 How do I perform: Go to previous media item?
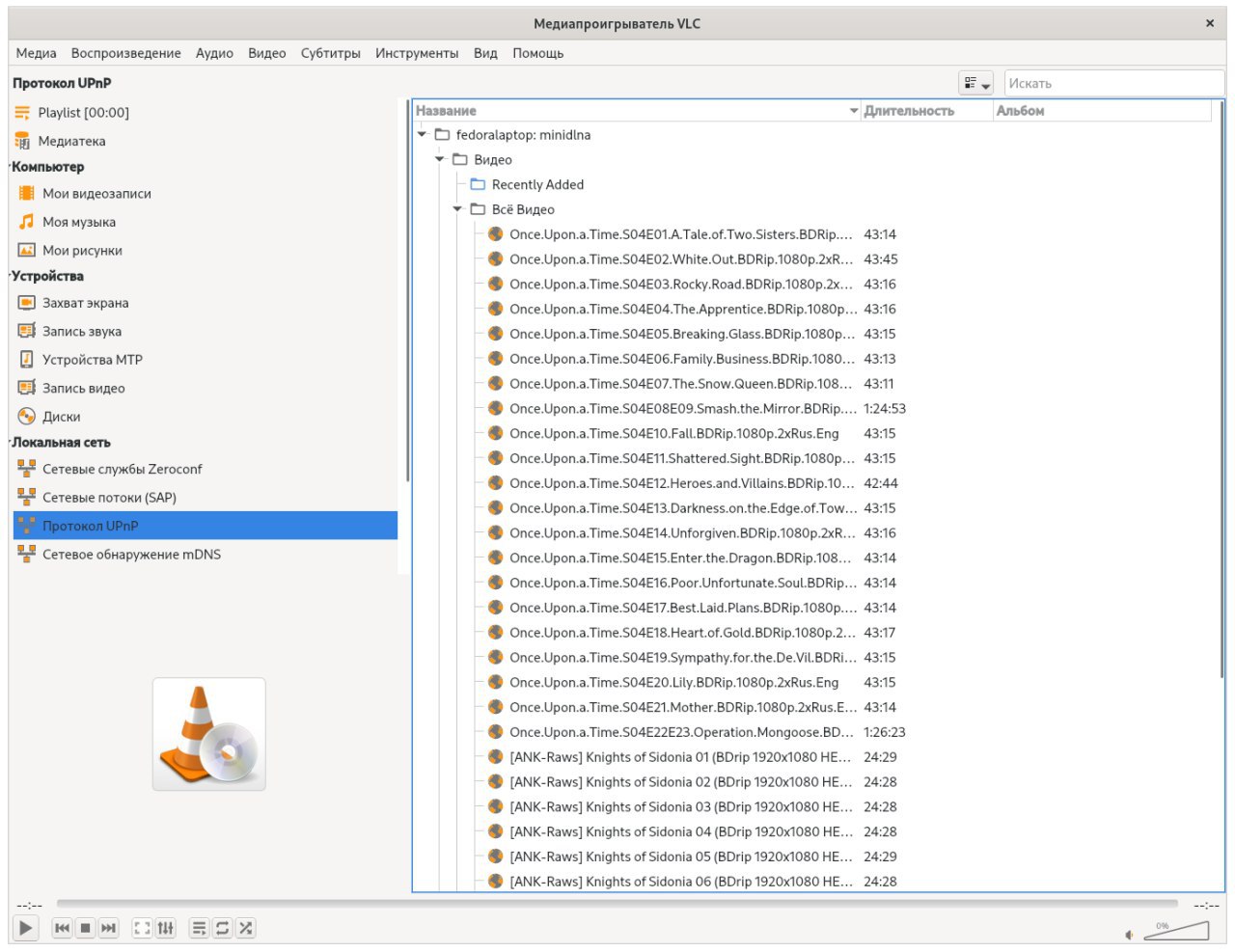(x=62, y=928)
